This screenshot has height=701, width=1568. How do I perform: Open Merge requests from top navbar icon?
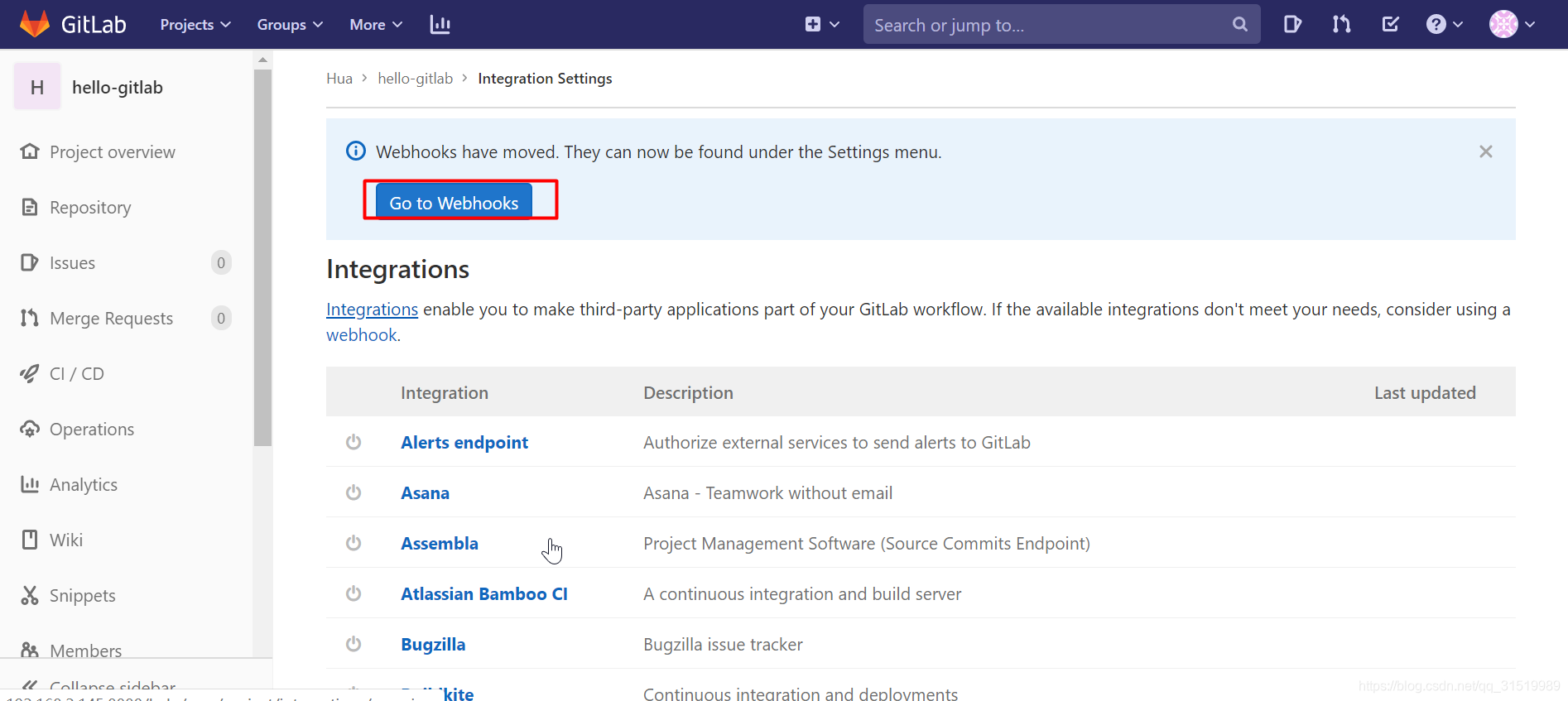tap(1341, 24)
